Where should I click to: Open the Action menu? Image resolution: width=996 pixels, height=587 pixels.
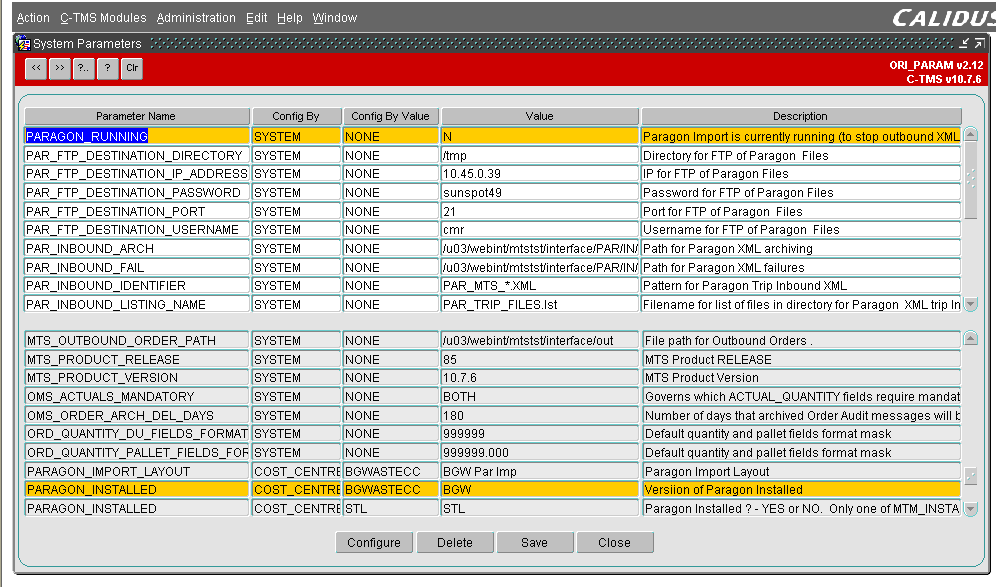point(33,18)
